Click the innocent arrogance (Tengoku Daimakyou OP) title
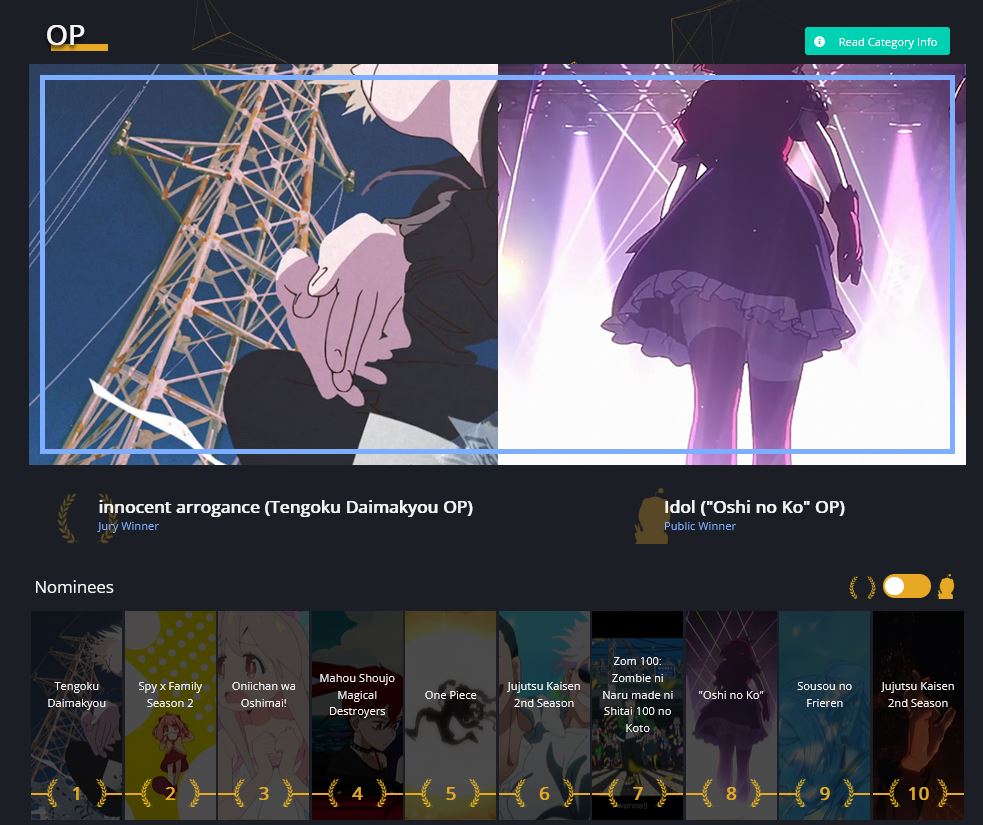 pyautogui.click(x=285, y=507)
